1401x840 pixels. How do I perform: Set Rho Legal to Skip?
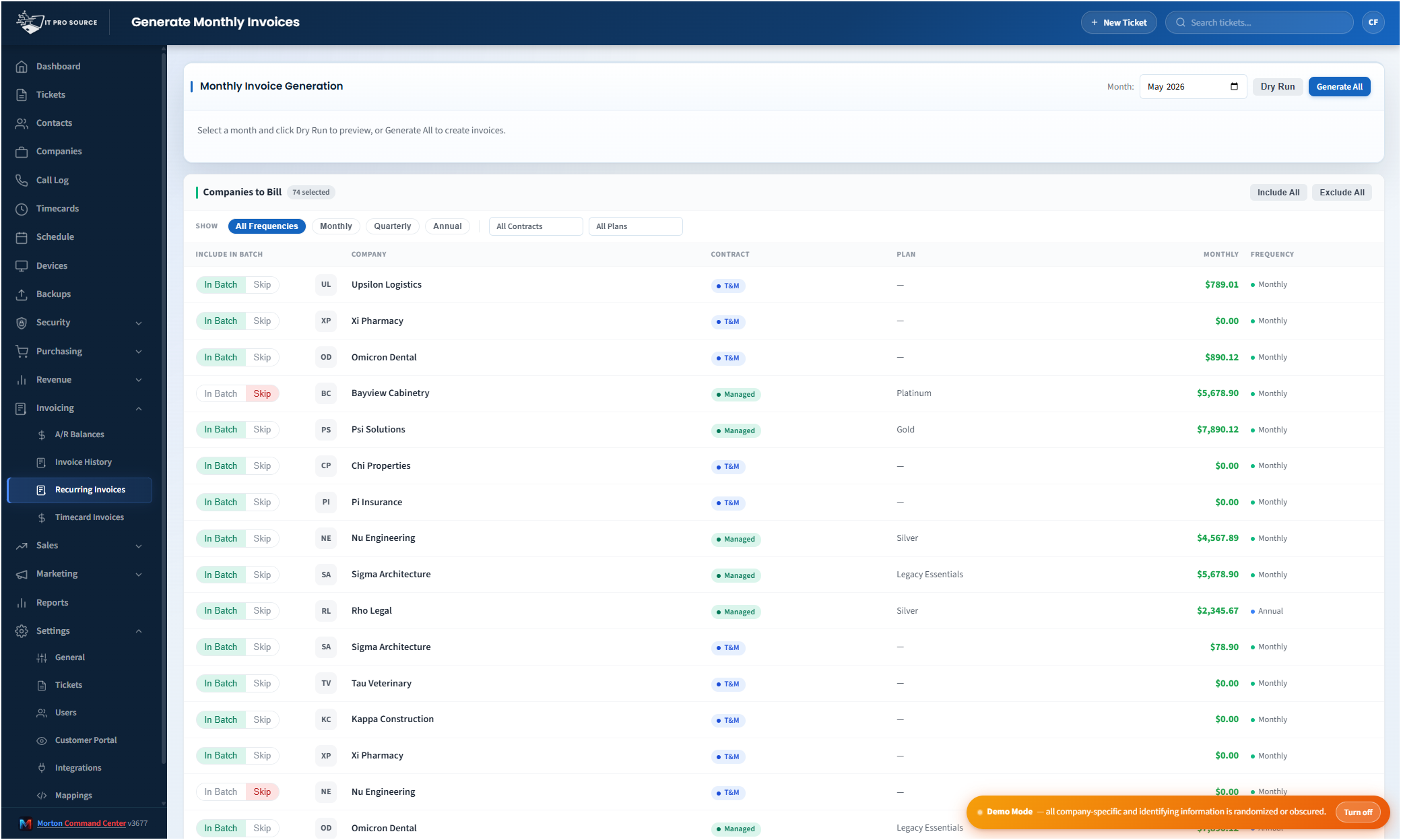[262, 611]
